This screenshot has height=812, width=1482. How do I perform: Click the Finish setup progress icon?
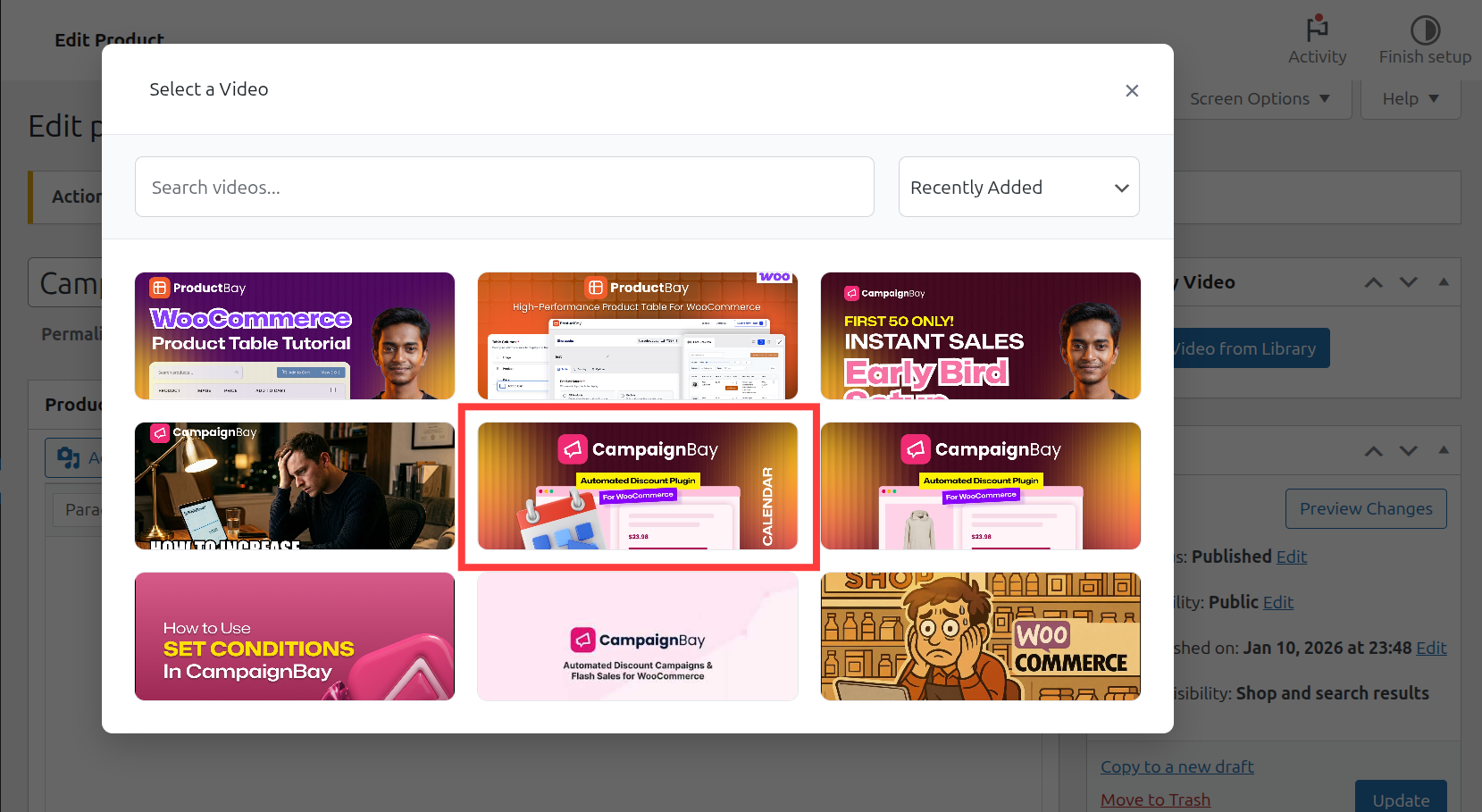click(x=1424, y=31)
